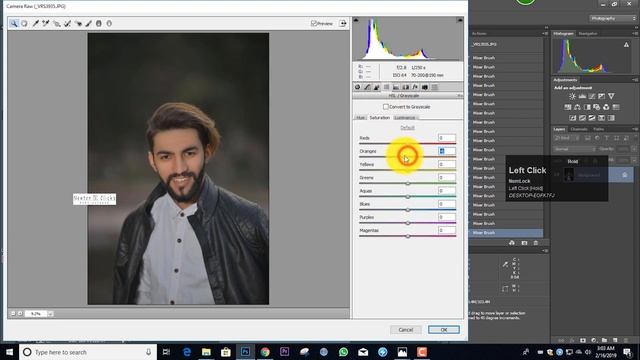Open the zoom level dropdown
This screenshot has height=360, width=640.
50,313
